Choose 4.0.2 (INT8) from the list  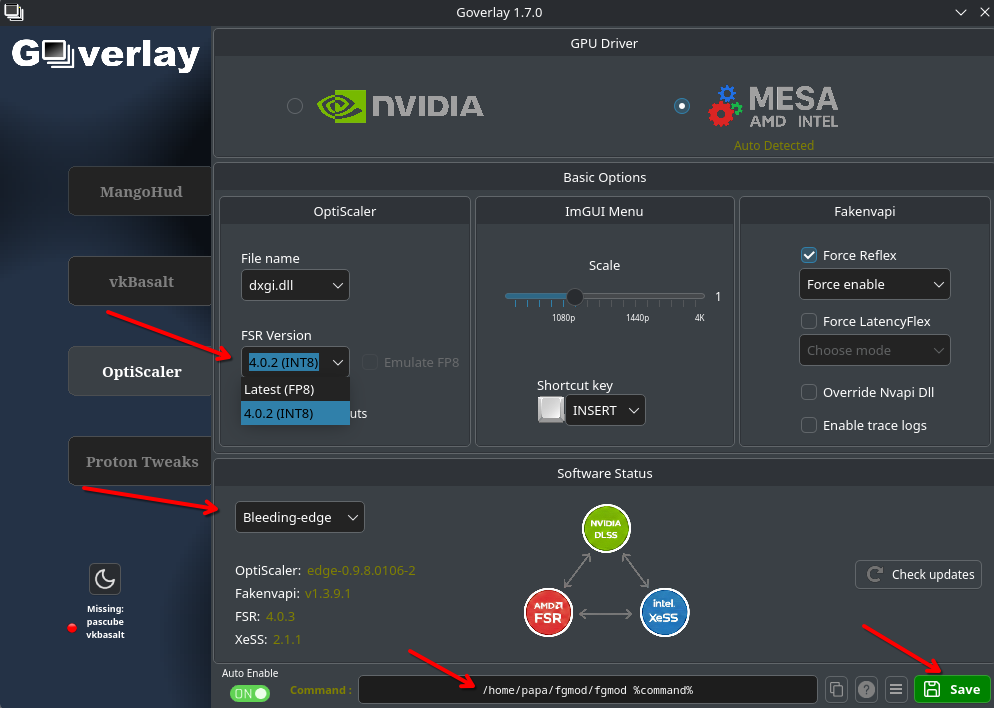295,413
